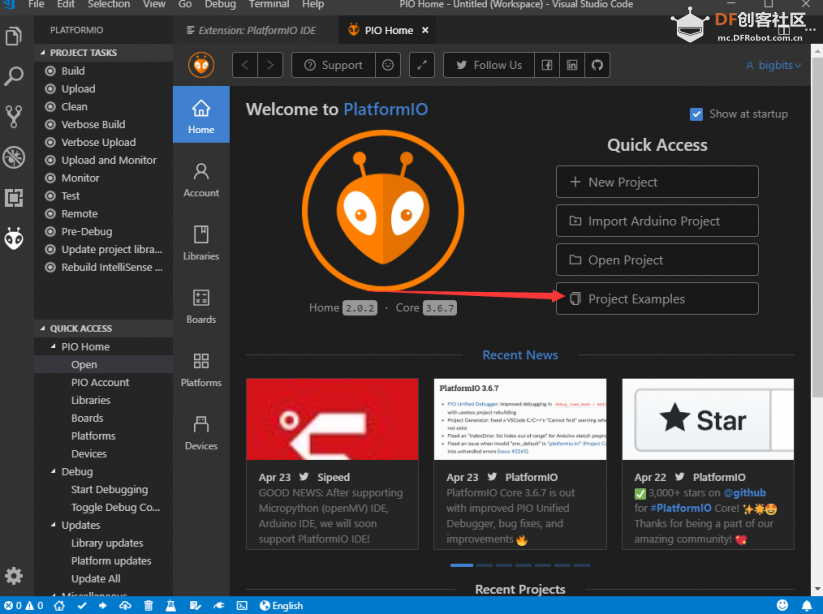Screen dimensions: 823x614
Task: Go back with the left arrow button
Action: 245,65
